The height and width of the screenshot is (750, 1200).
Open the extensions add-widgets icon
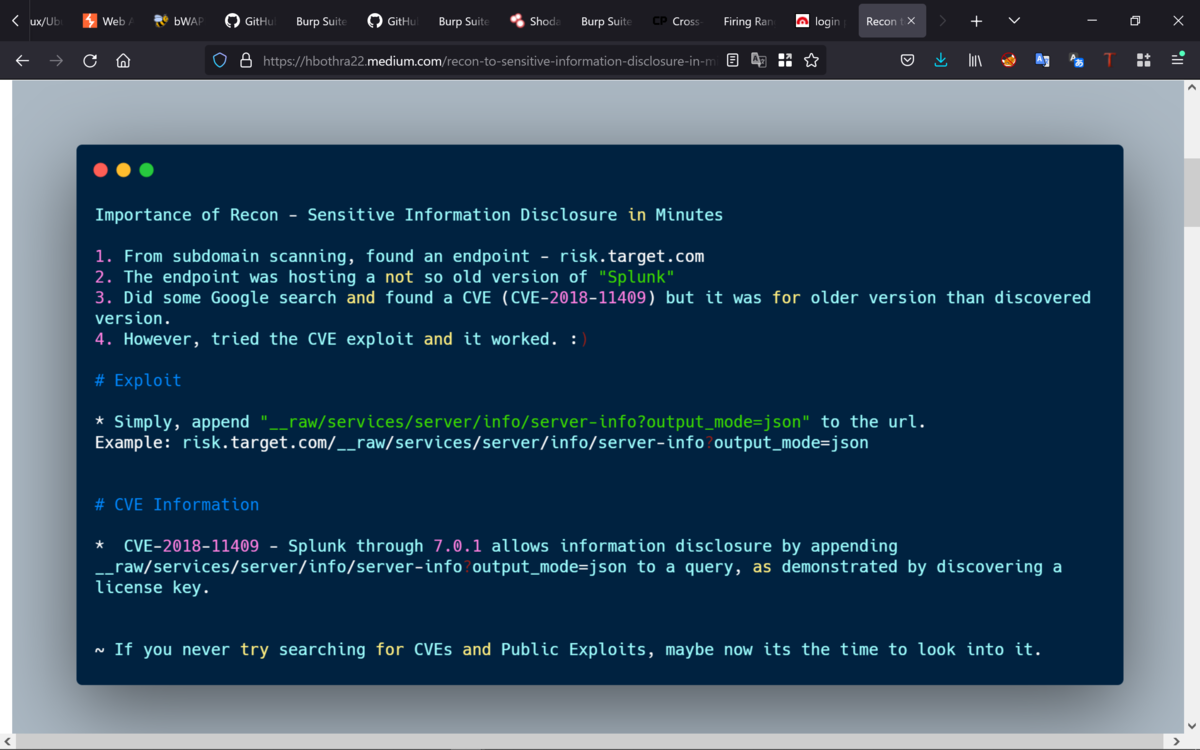[1143, 61]
